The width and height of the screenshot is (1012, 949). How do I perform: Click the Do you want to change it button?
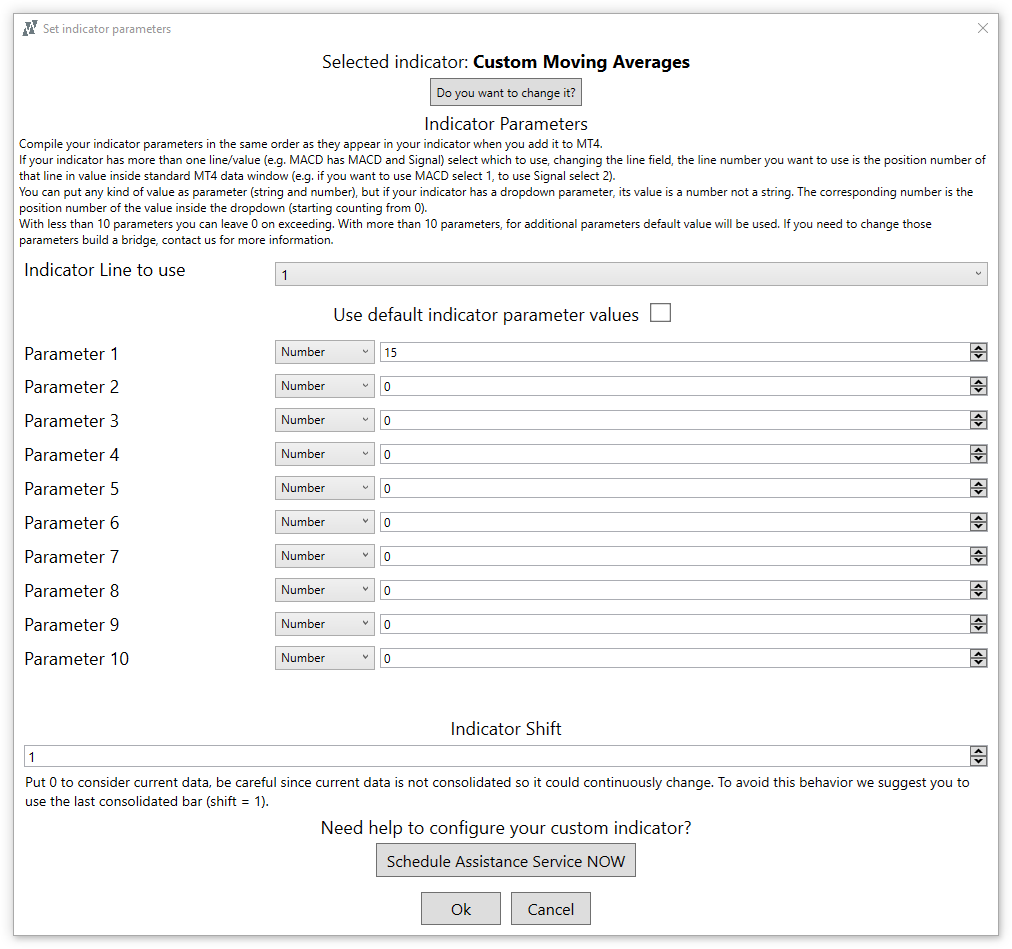(505, 91)
